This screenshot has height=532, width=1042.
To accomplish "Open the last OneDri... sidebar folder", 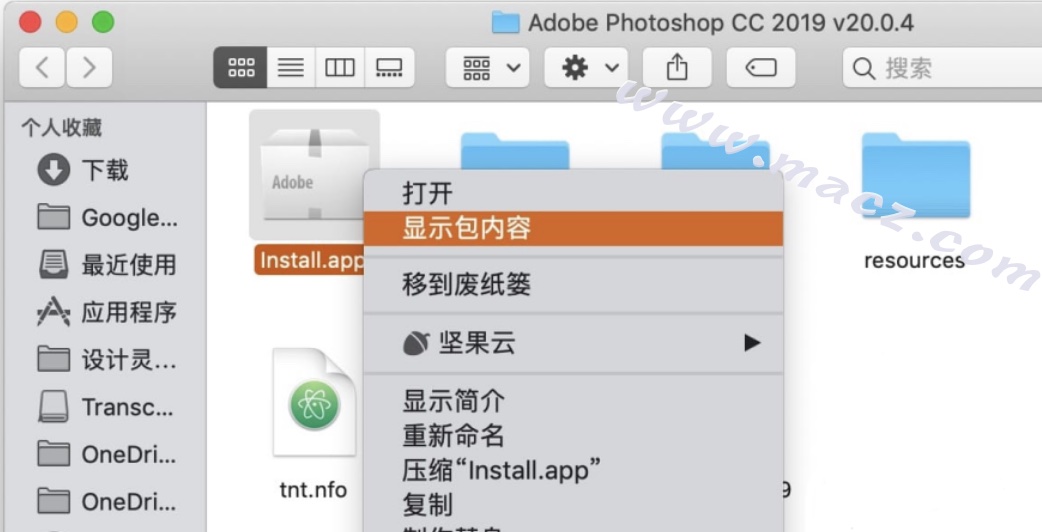I will pos(106,501).
